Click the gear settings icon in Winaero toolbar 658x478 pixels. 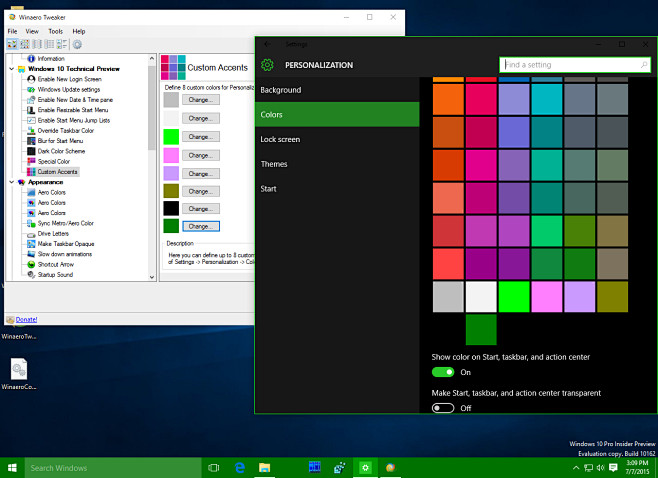[x=77, y=44]
